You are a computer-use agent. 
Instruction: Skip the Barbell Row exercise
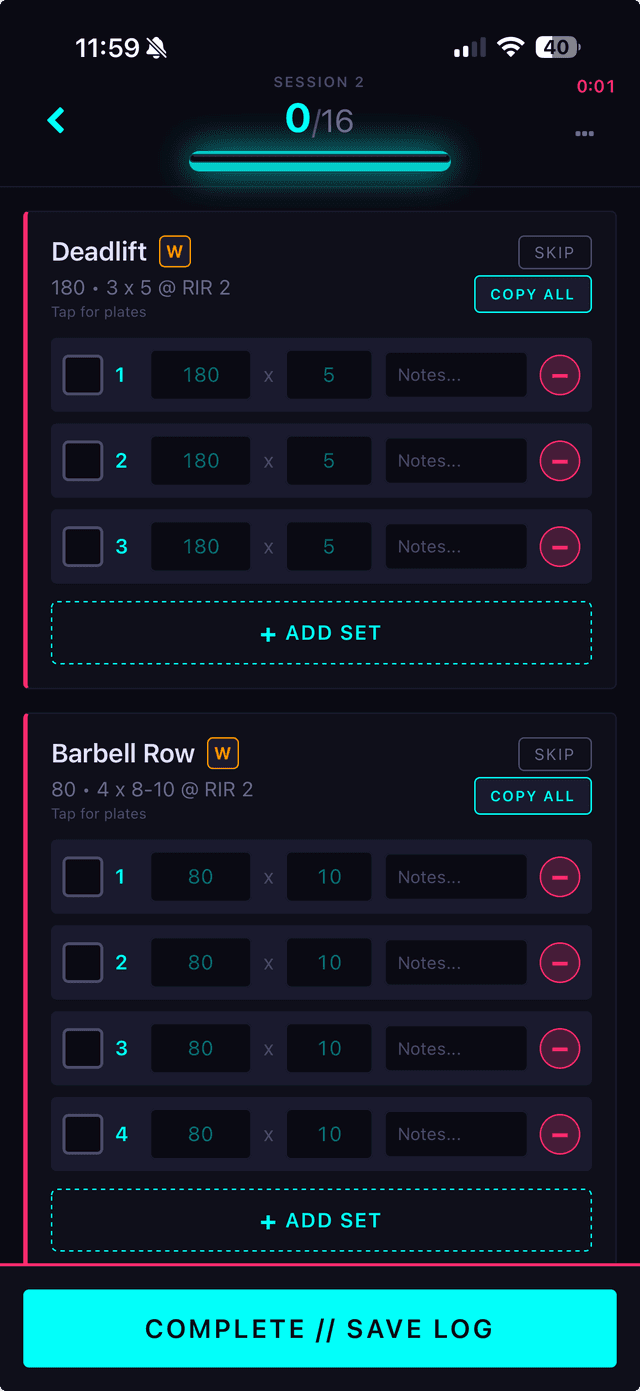tap(555, 753)
